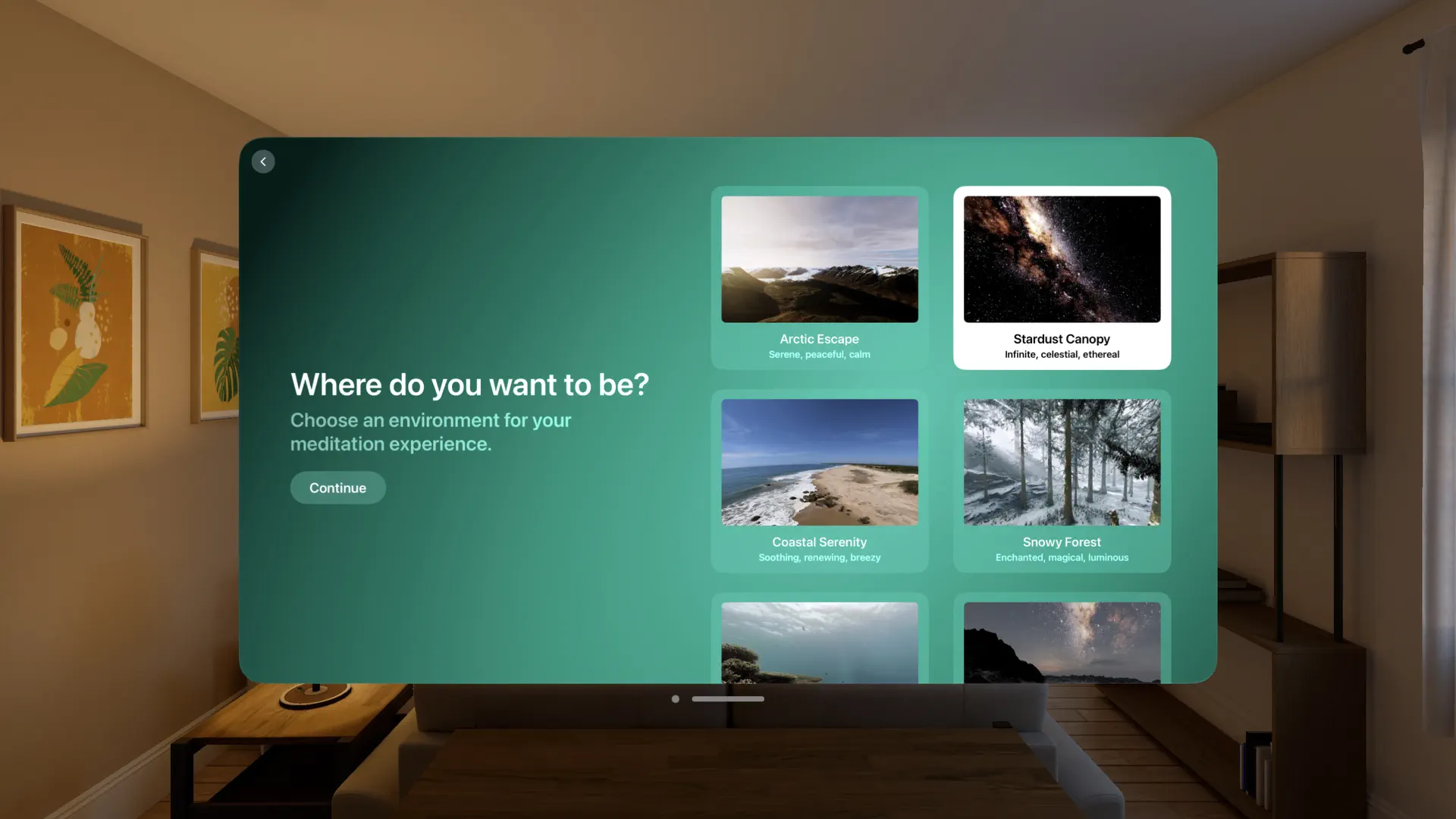Click the Snowy Forest trees image

pyautogui.click(x=1062, y=462)
